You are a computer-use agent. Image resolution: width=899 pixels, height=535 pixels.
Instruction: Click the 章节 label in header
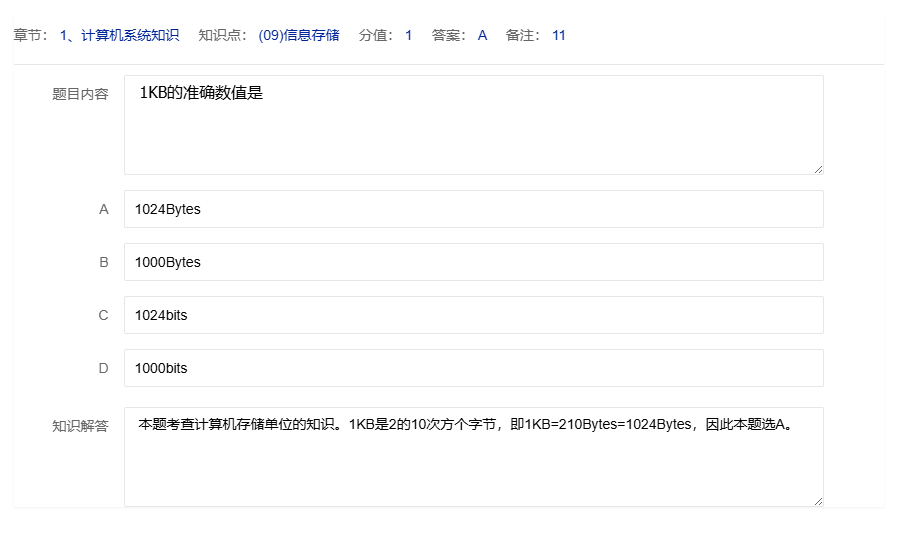tap(30, 35)
